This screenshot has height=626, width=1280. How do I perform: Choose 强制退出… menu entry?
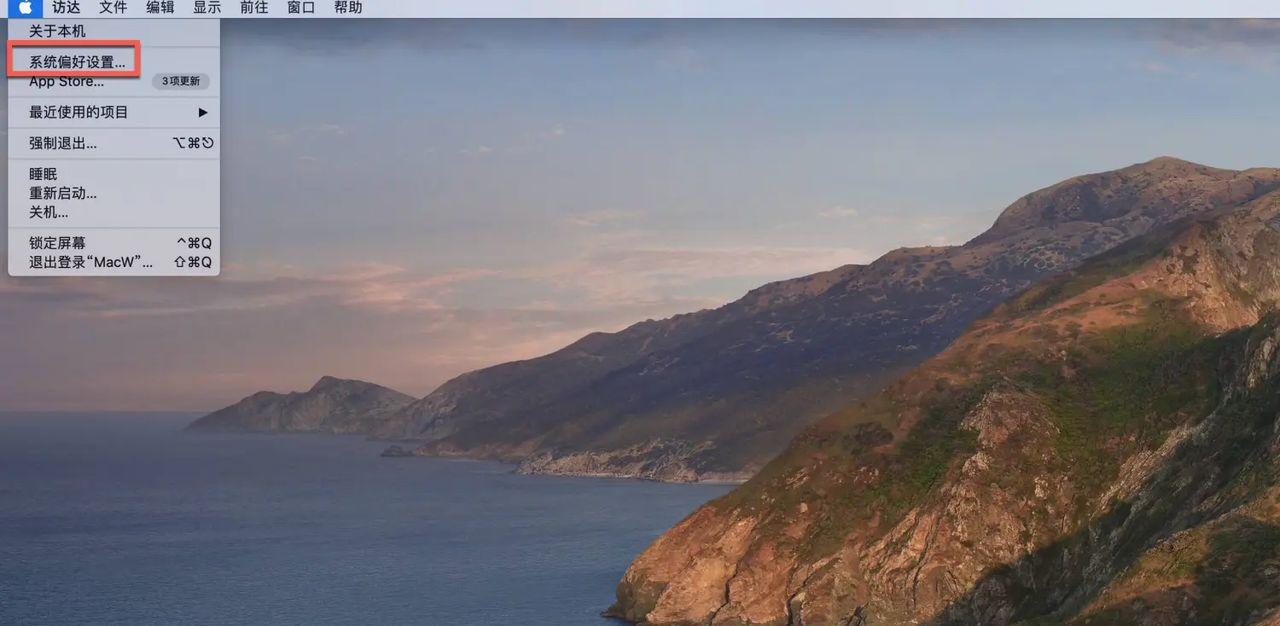point(114,143)
